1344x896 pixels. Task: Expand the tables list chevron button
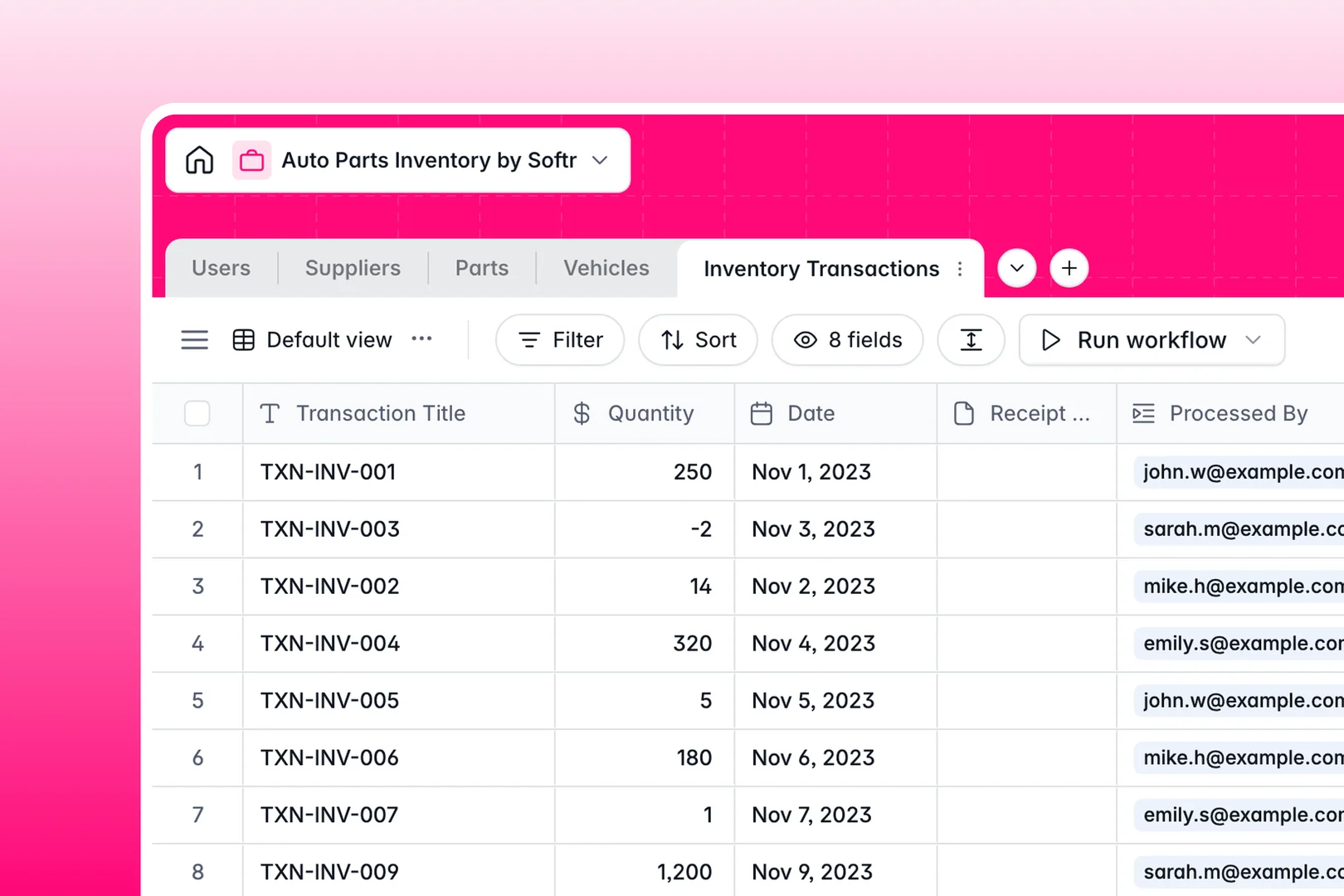point(1017,268)
